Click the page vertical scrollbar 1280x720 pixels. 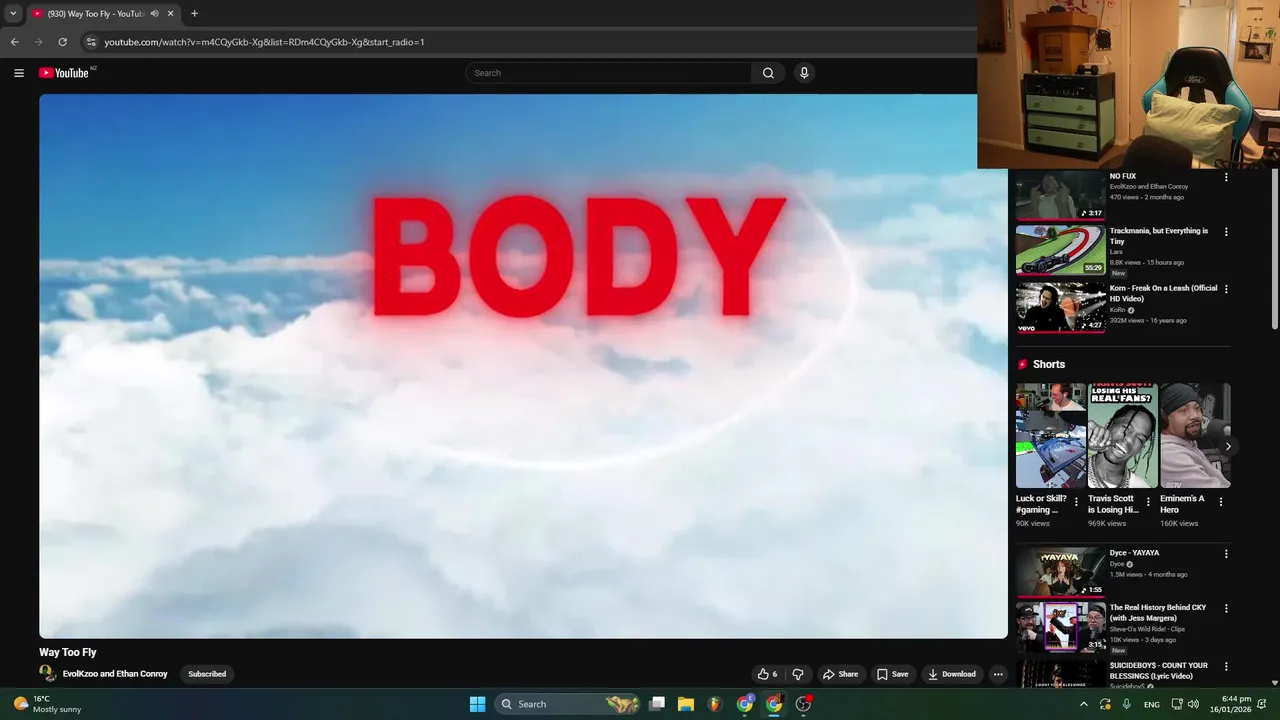click(x=1274, y=250)
